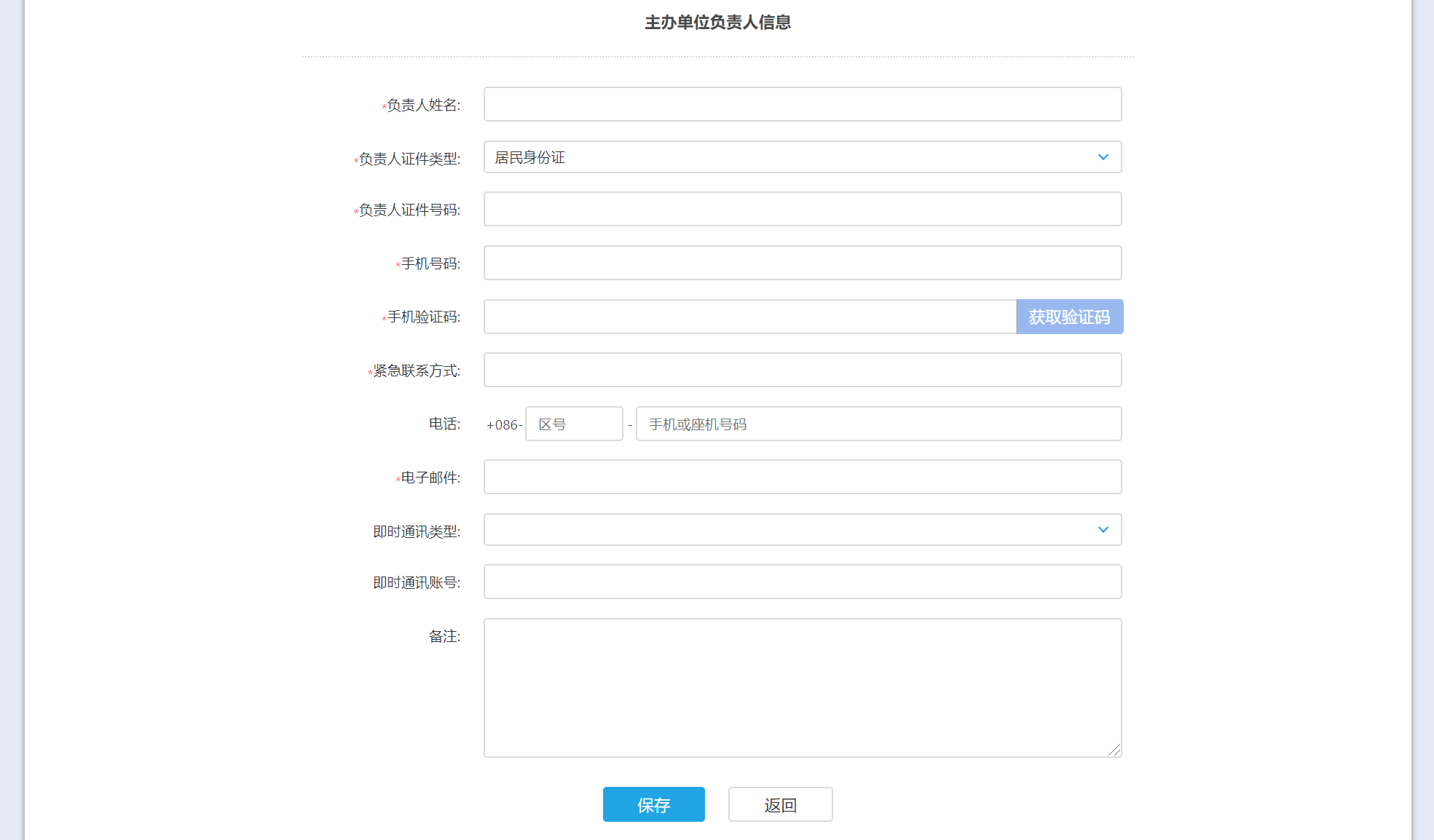Click the 手机或座机号码 phone field
Viewport: 1434px width, 840px height.
[878, 424]
